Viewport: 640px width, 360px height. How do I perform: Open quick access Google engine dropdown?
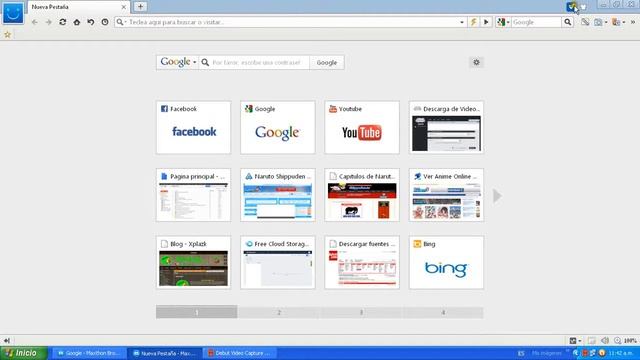click(178, 62)
